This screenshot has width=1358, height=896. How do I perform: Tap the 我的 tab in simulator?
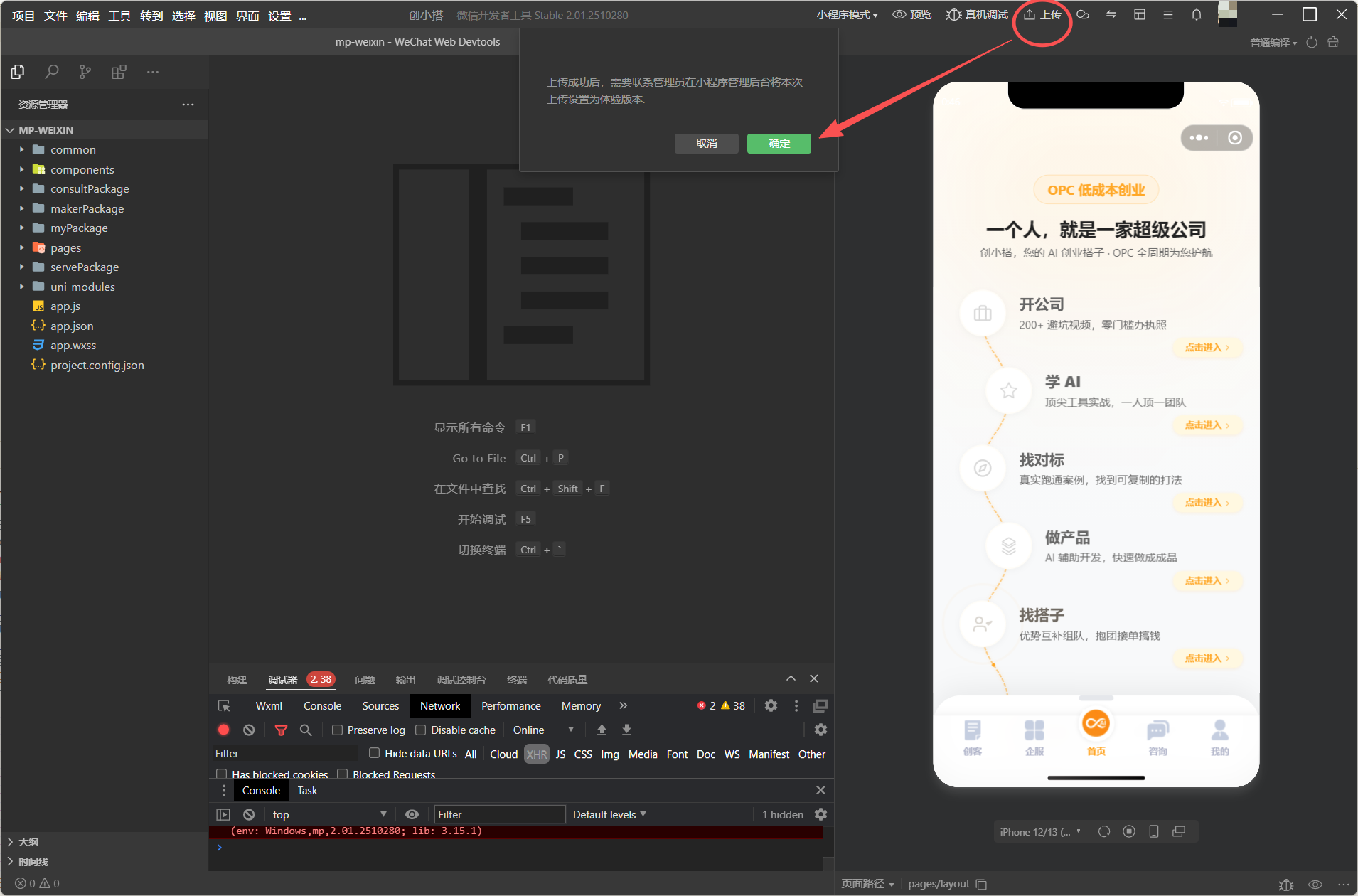(x=1219, y=737)
